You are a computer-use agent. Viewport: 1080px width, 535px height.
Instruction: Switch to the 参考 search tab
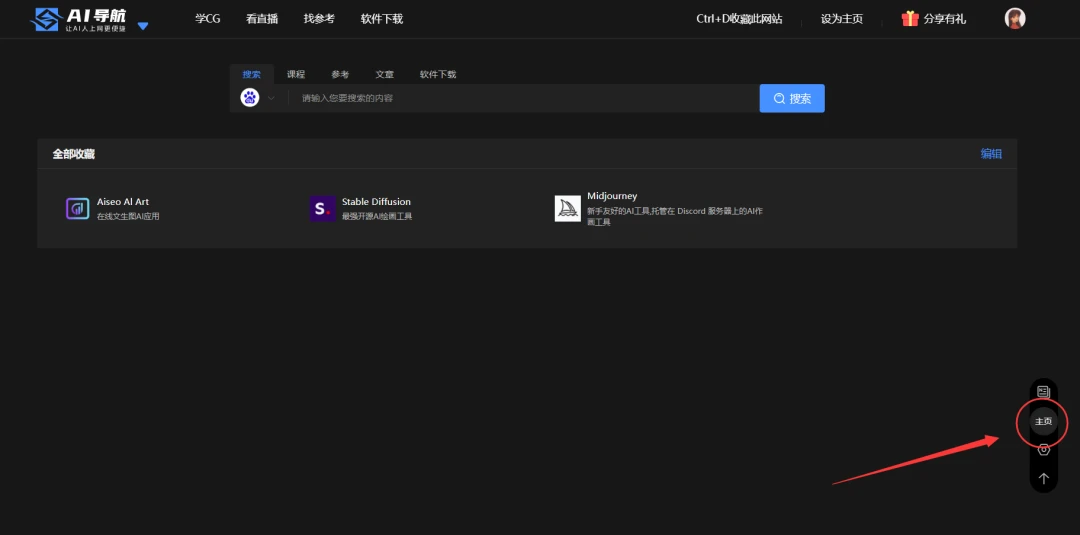340,74
